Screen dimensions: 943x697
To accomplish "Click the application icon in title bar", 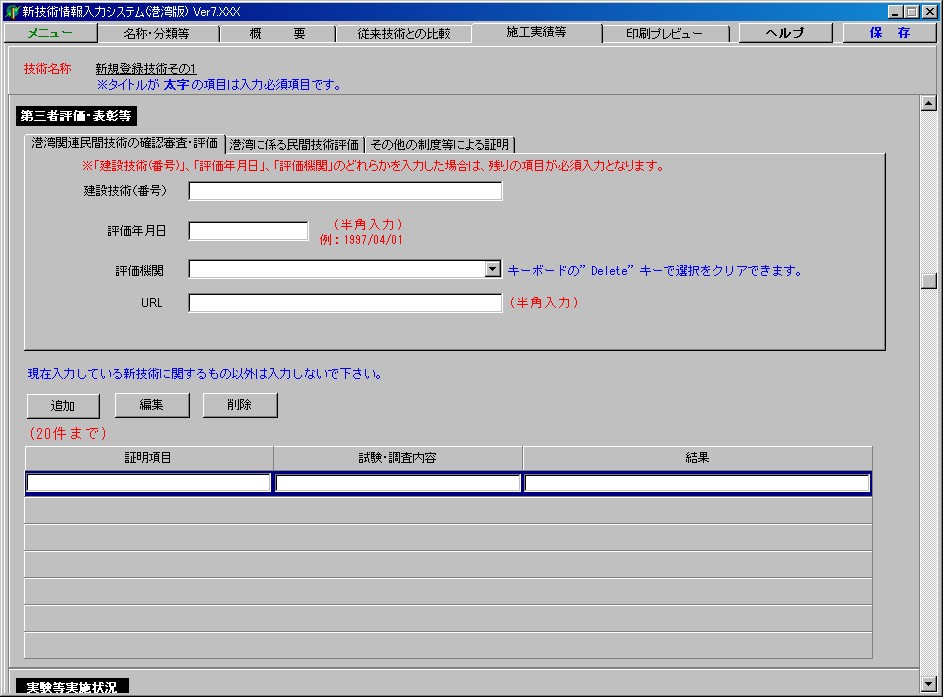I will point(11,11).
